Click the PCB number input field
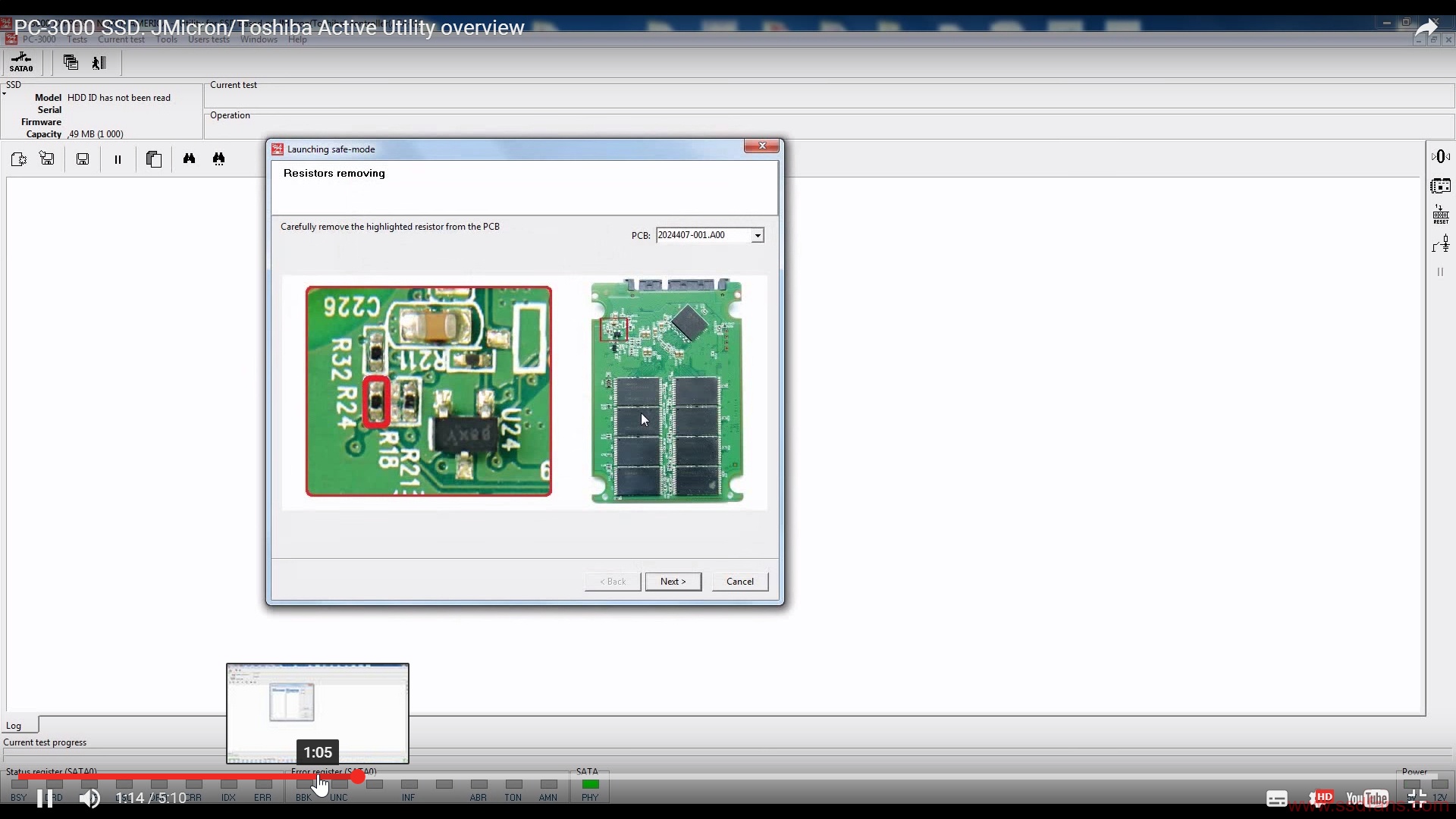 click(x=704, y=236)
